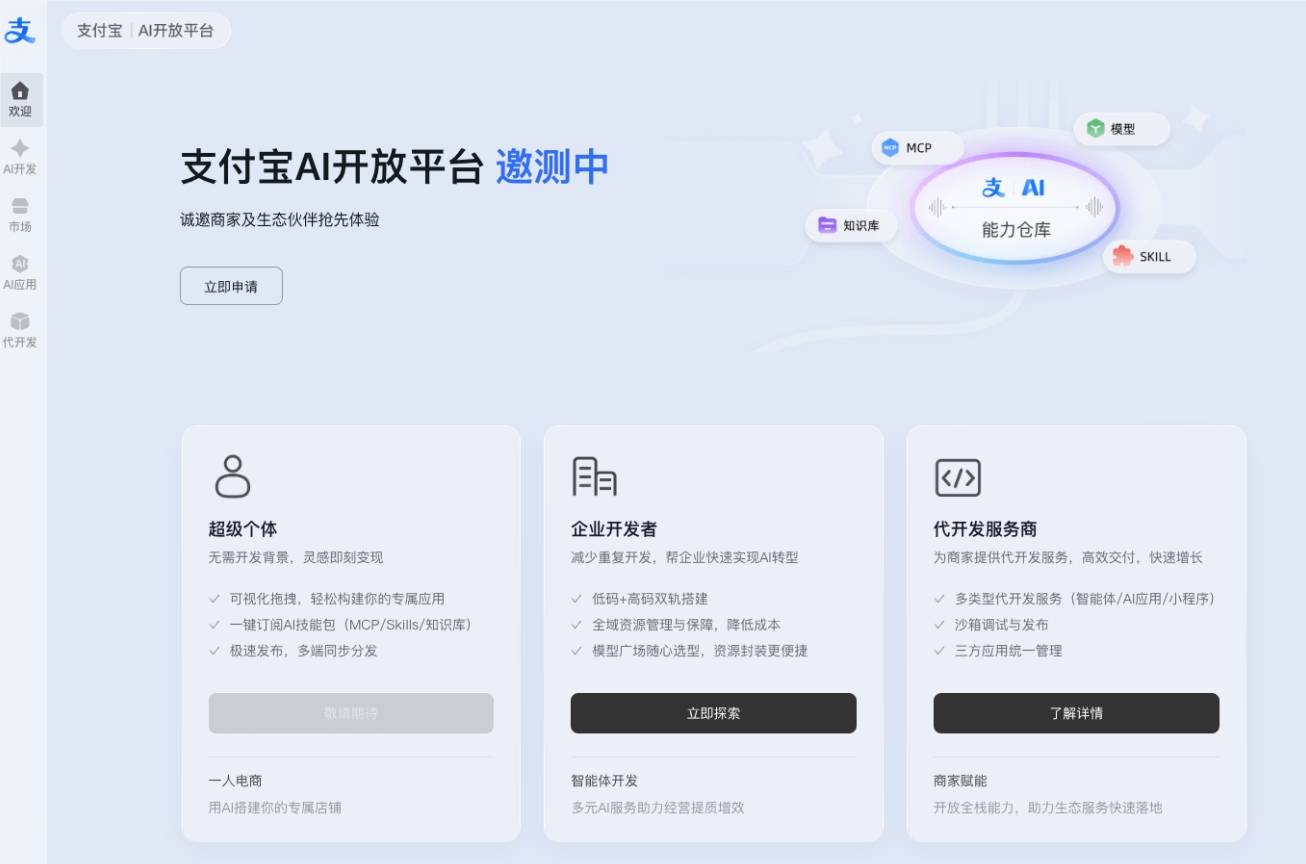
Task: Click 多类型代开发服务 feature line
Action: [x=1085, y=599]
